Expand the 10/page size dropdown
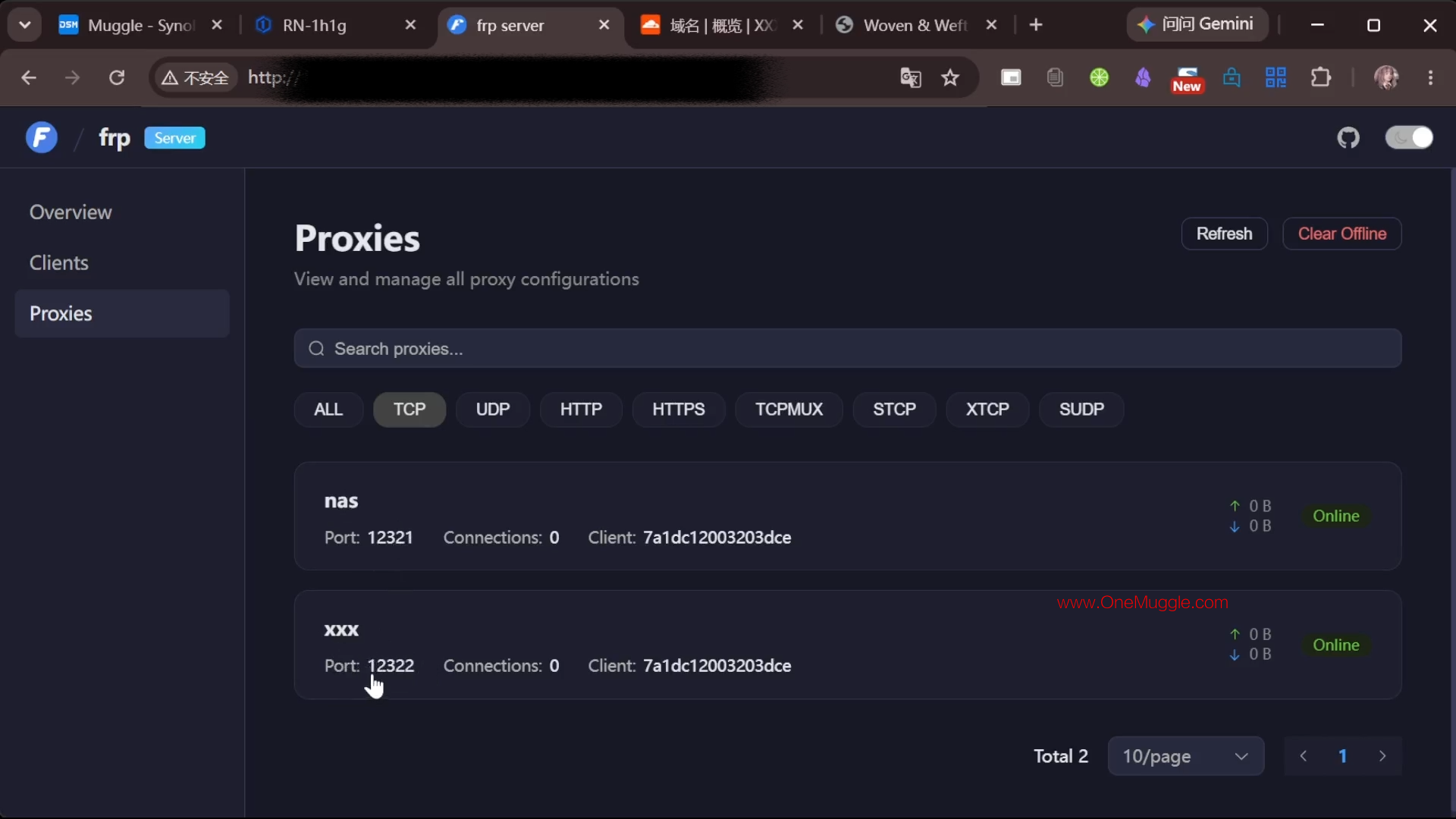1456x819 pixels. pyautogui.click(x=1185, y=756)
